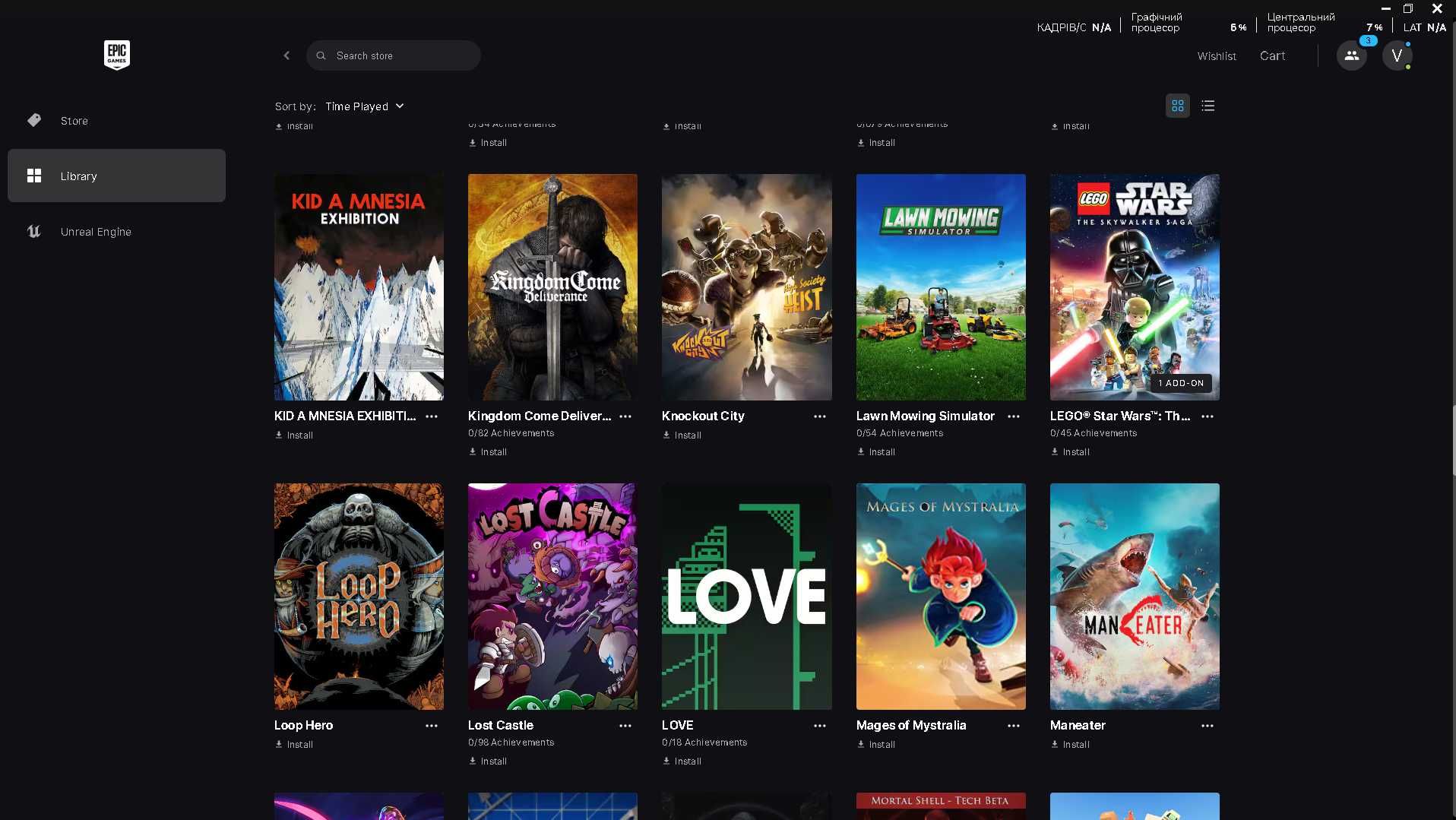Switch to list view layout
Screen dimensions: 1456x820
click(1208, 106)
